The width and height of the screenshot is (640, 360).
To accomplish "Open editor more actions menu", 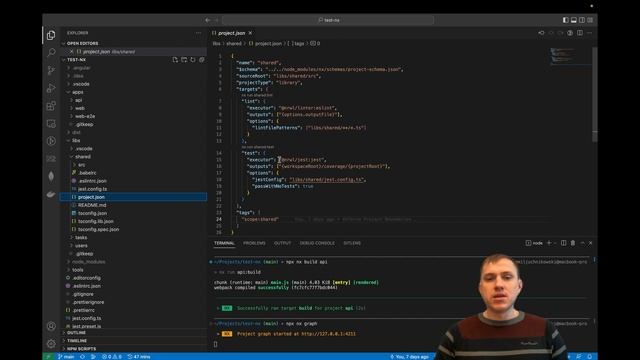I will point(589,33).
